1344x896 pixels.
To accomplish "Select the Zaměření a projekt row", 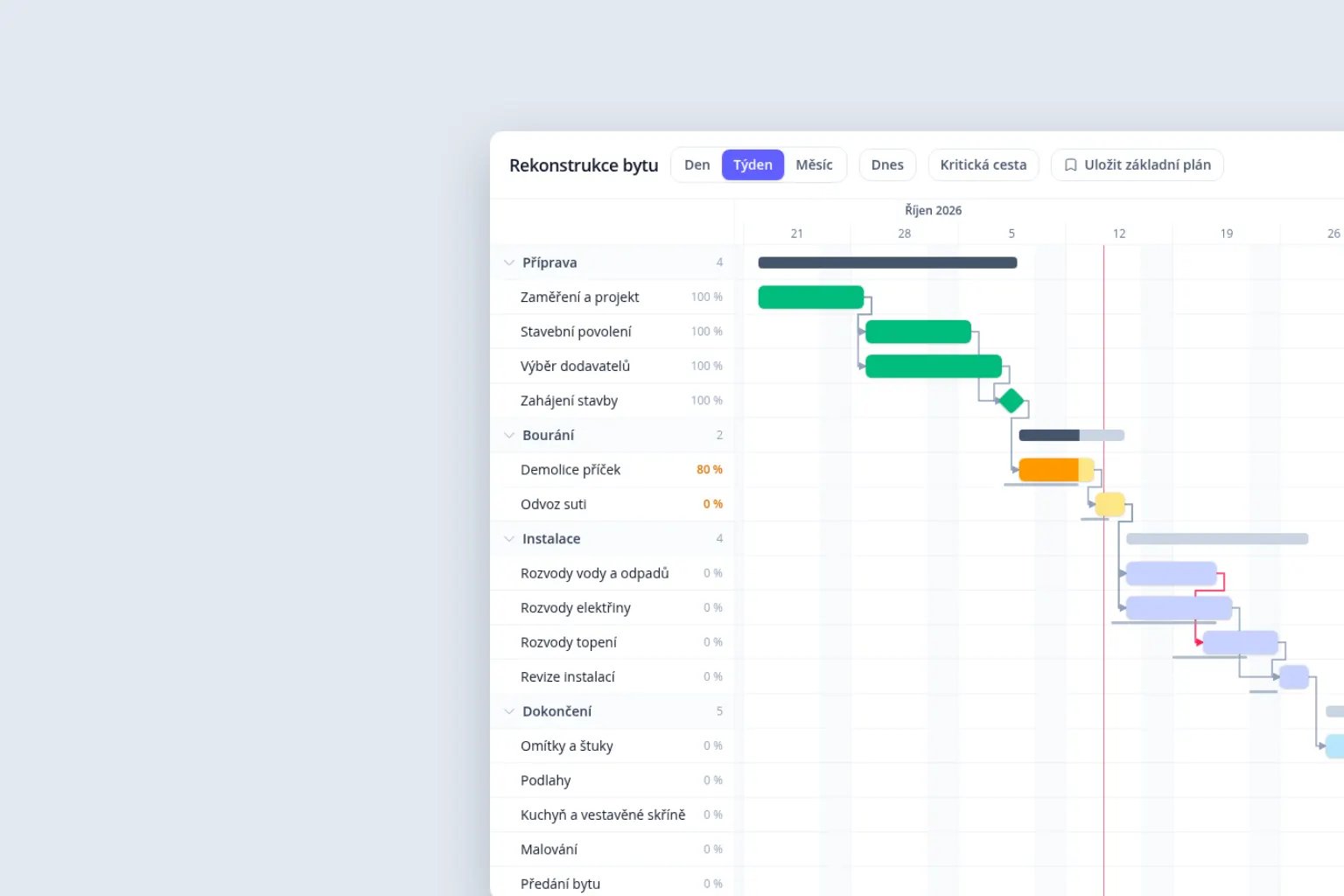I will [612, 297].
